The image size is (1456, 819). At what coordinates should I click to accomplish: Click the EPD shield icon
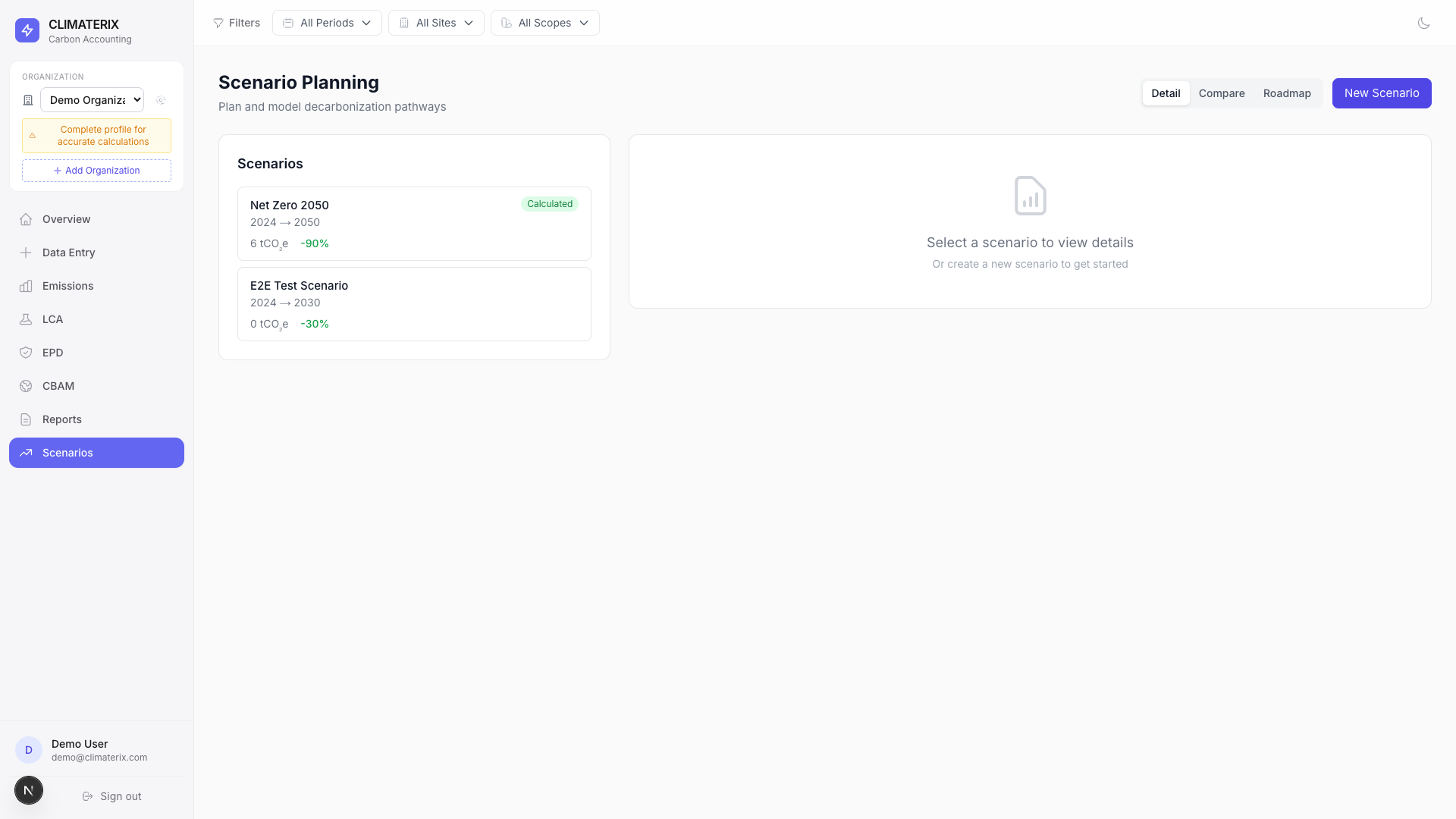click(26, 353)
